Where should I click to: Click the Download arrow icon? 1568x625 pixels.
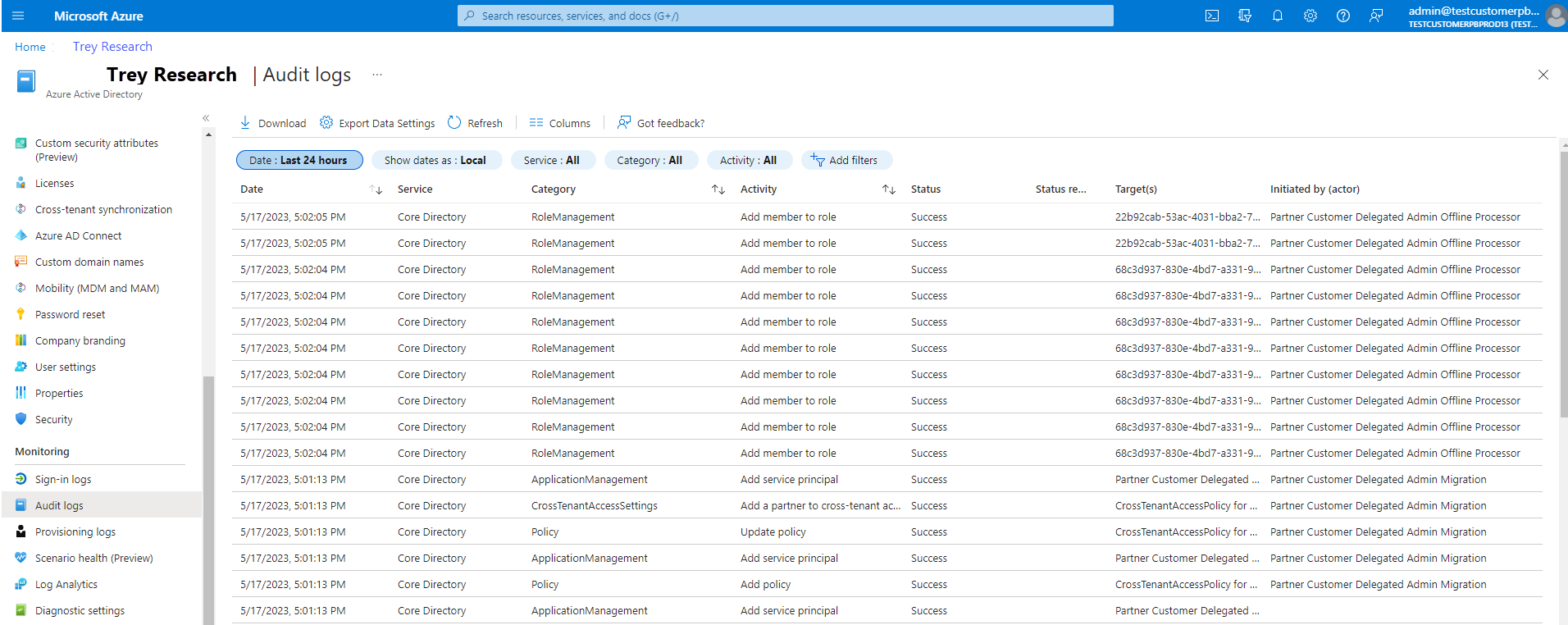(245, 122)
